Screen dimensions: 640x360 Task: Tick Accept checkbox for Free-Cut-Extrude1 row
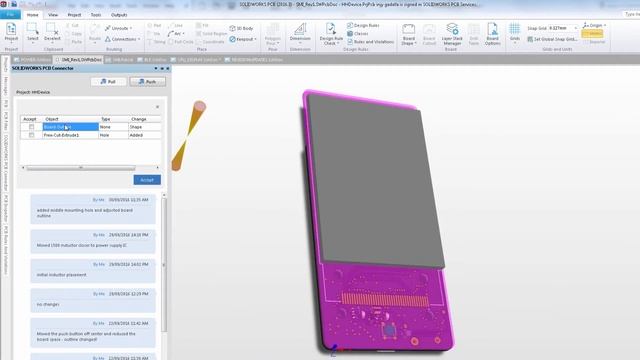click(31, 135)
